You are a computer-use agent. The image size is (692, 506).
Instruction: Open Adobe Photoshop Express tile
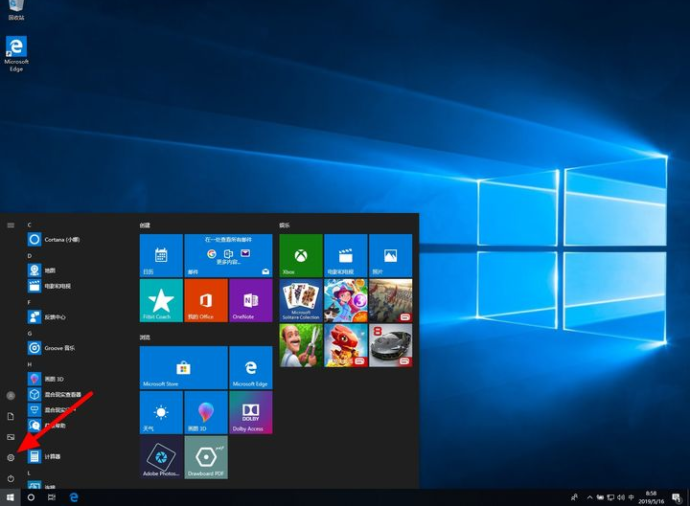161,456
